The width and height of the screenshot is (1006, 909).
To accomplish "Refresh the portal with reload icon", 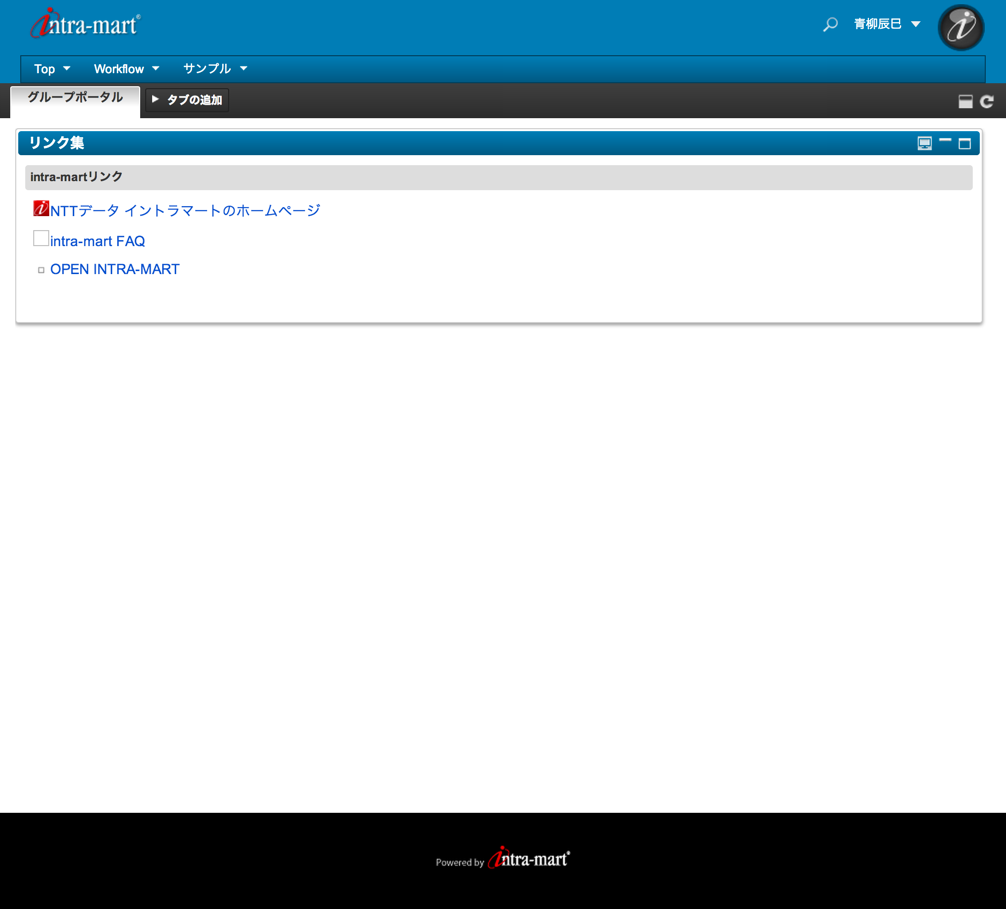I will [x=987, y=101].
